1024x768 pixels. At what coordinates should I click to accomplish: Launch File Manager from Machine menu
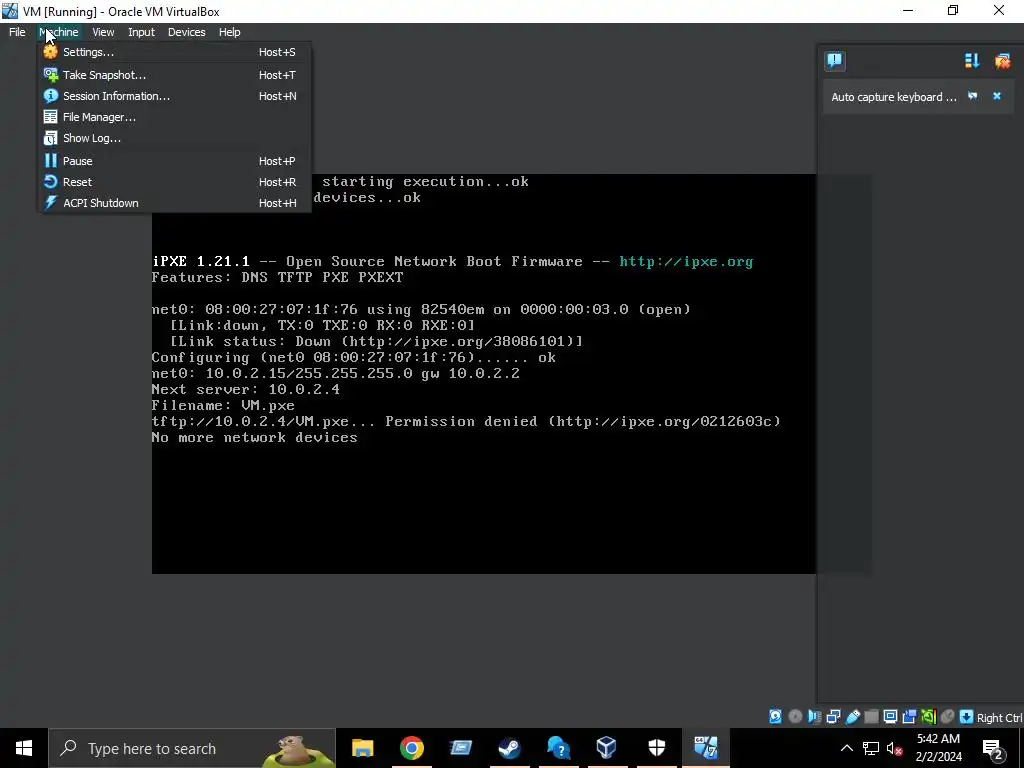174,117
